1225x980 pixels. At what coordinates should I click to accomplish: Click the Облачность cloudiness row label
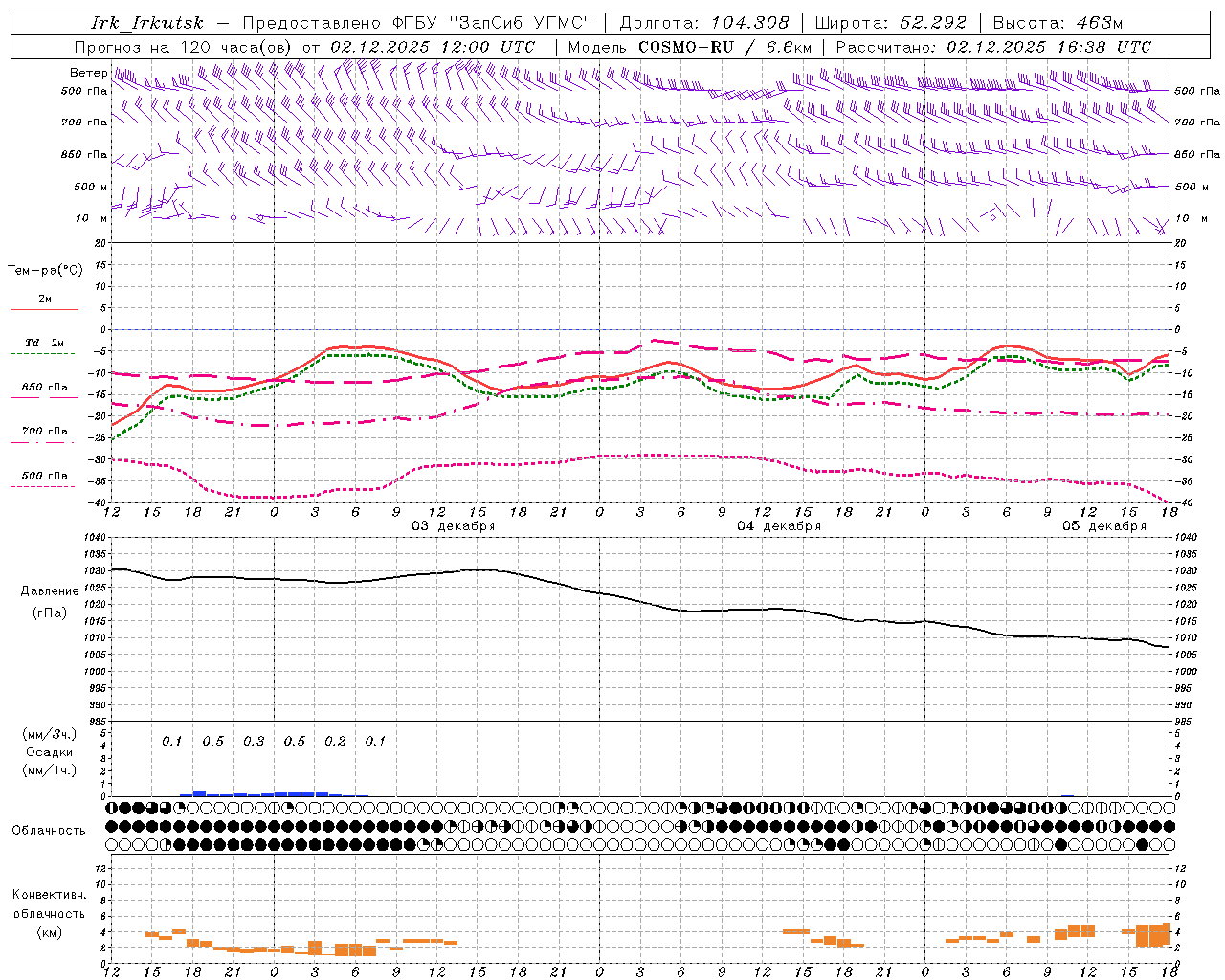pos(49,830)
